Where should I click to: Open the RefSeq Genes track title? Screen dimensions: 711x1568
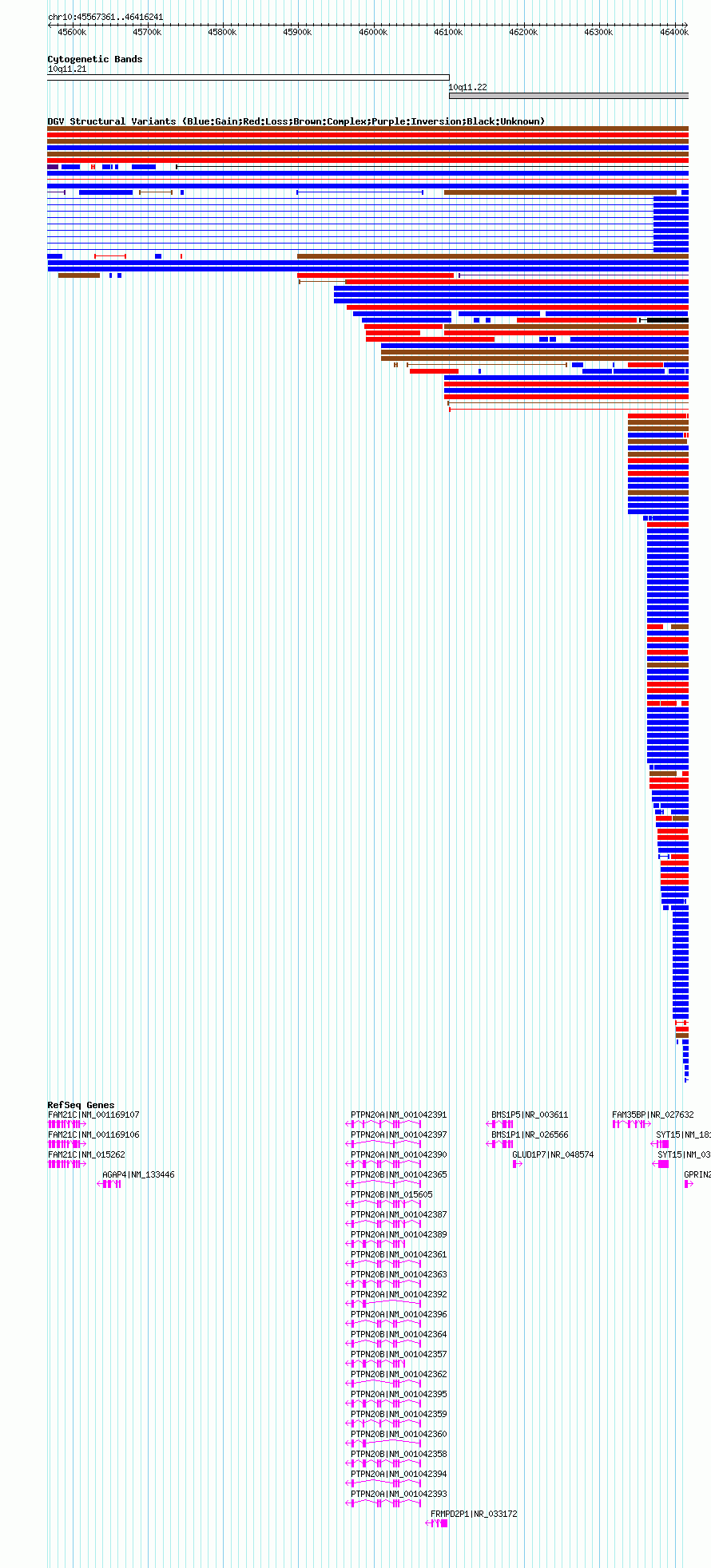[x=81, y=1105]
